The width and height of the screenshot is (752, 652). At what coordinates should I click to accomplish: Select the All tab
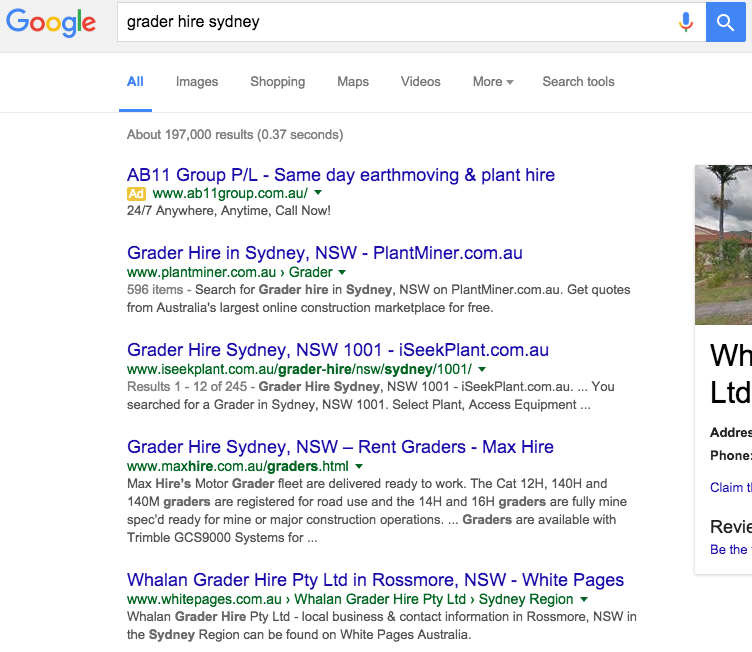coord(135,82)
